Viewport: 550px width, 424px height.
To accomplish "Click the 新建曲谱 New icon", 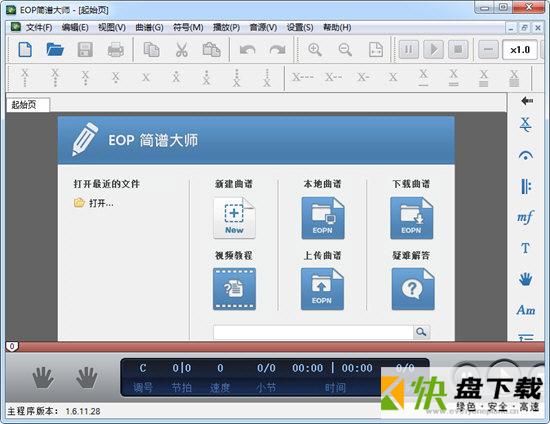I will click(x=234, y=218).
